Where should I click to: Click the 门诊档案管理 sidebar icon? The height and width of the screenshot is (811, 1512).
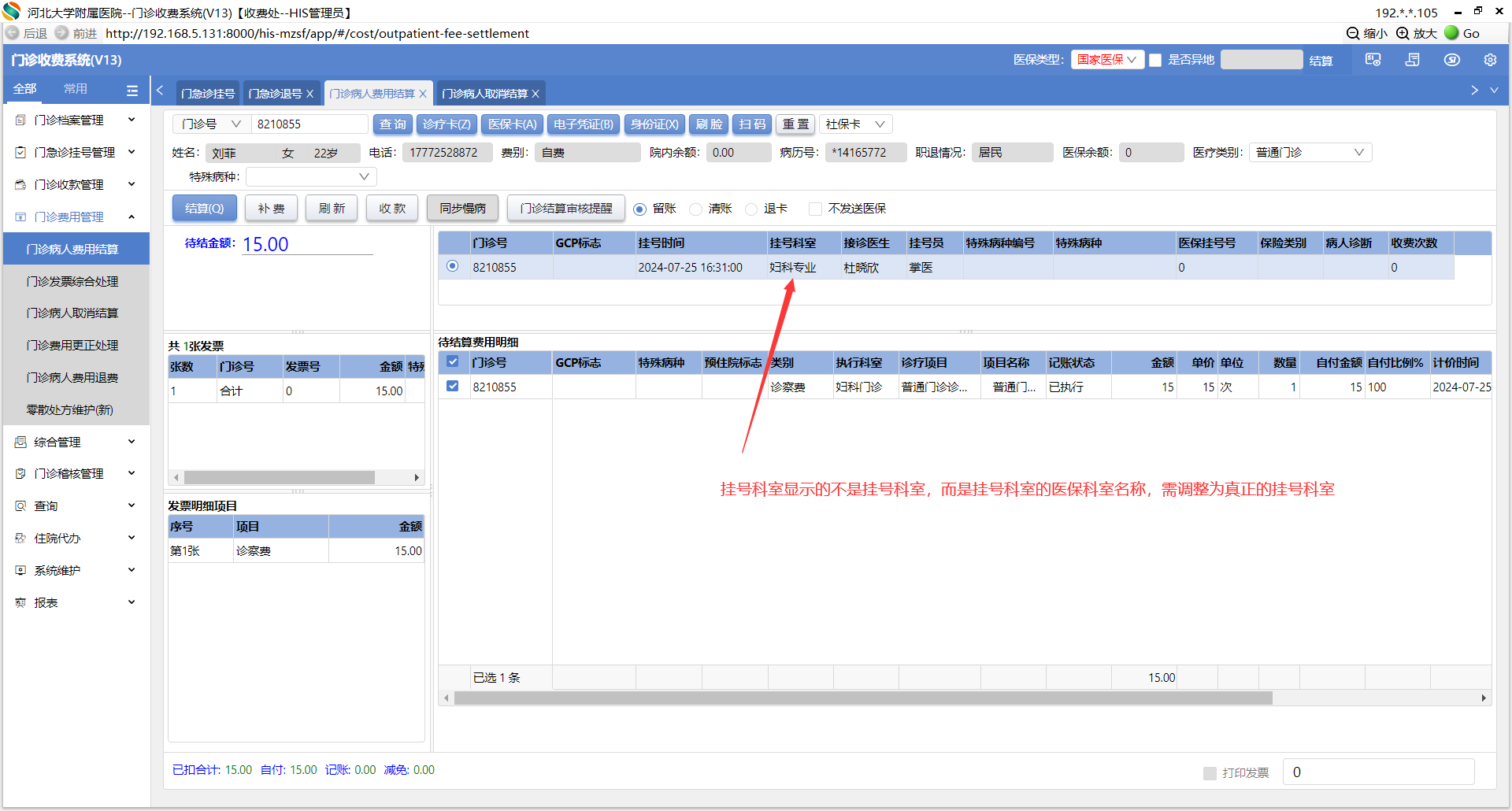tap(20, 120)
